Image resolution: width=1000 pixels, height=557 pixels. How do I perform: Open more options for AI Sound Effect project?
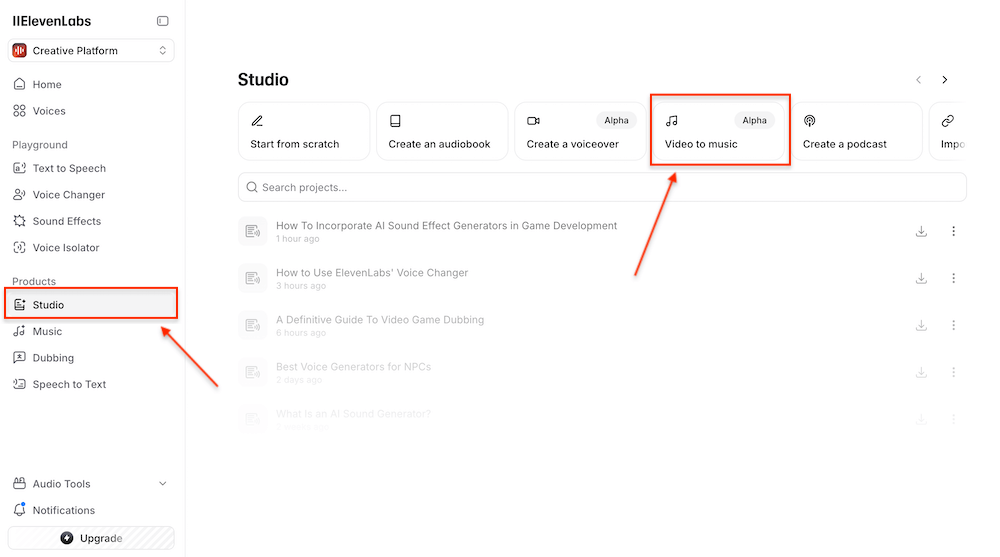click(953, 232)
